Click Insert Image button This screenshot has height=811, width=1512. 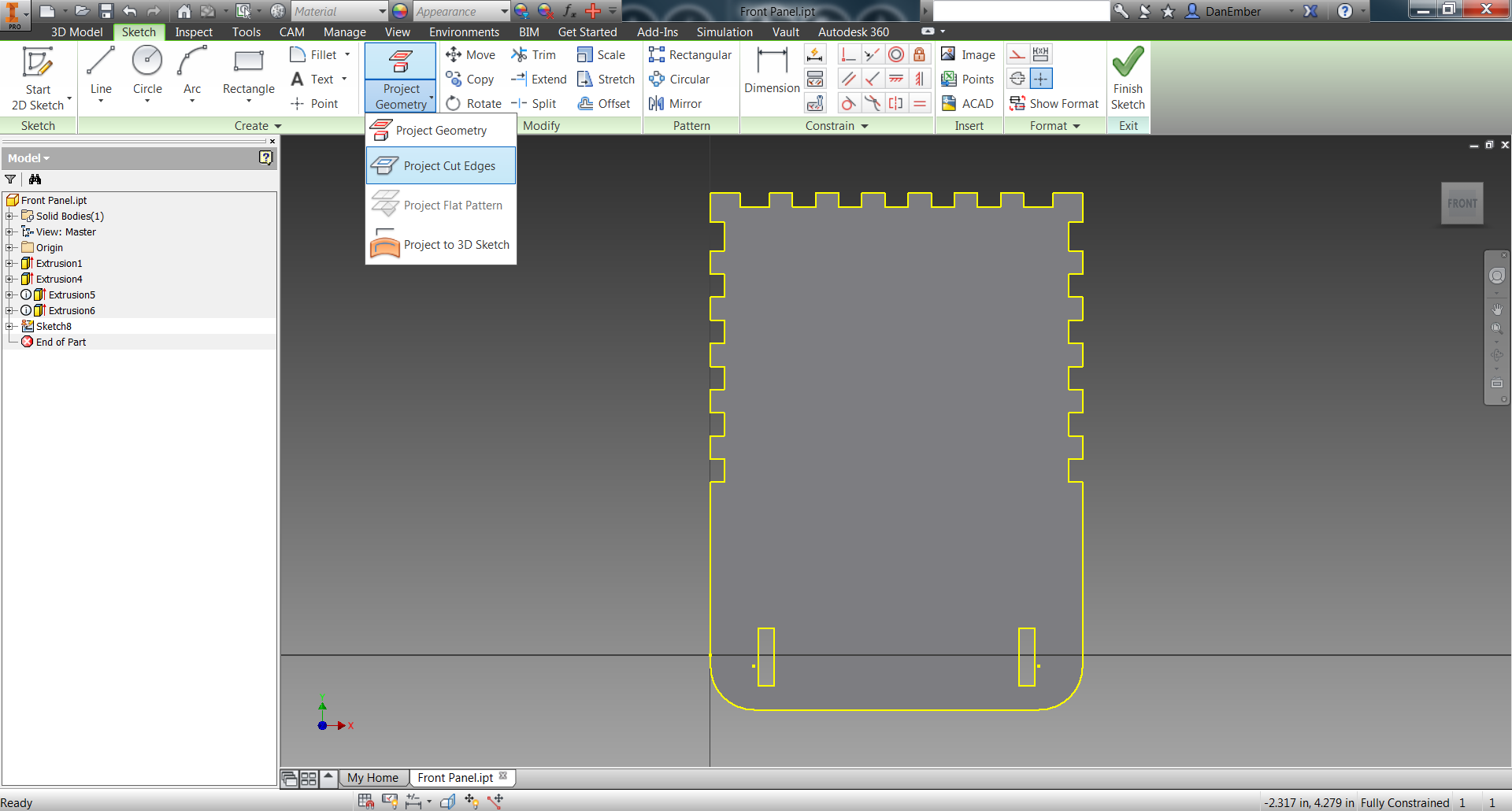tap(969, 54)
